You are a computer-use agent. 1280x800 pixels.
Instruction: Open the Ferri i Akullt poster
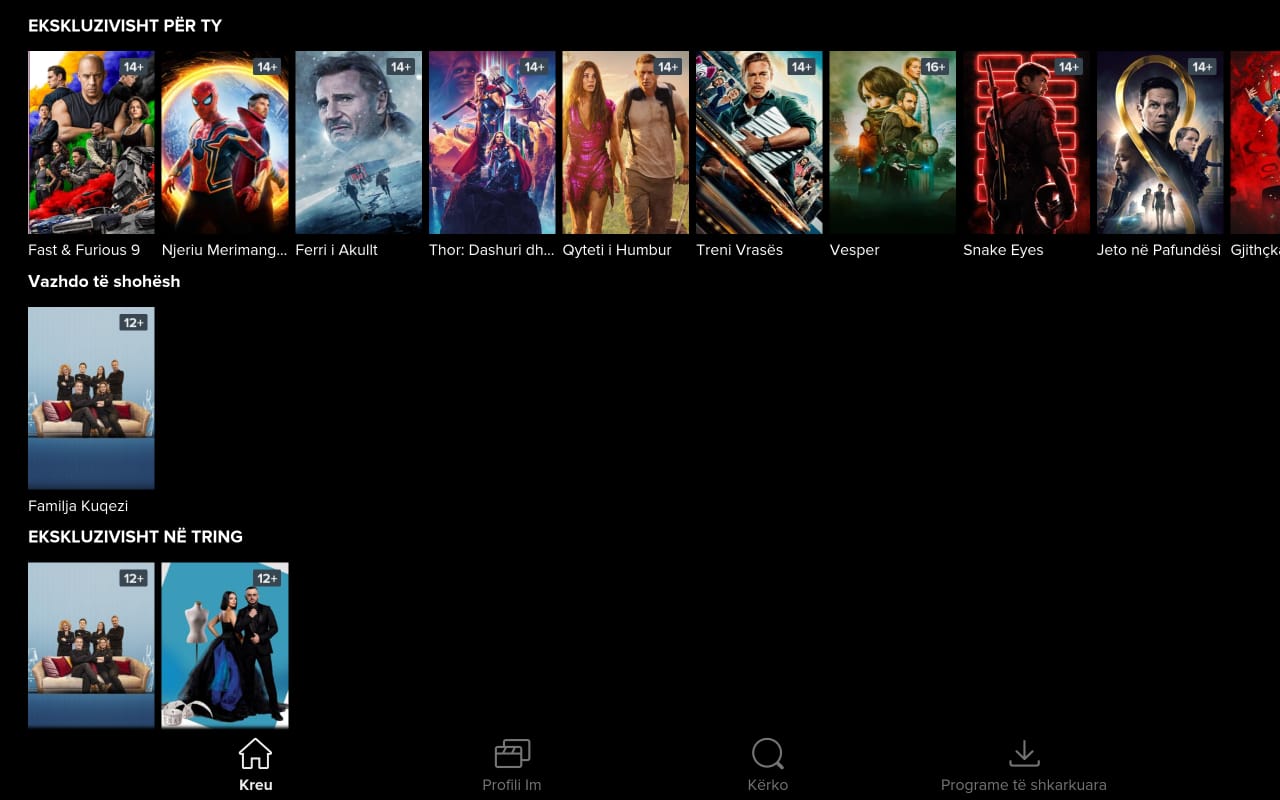358,143
